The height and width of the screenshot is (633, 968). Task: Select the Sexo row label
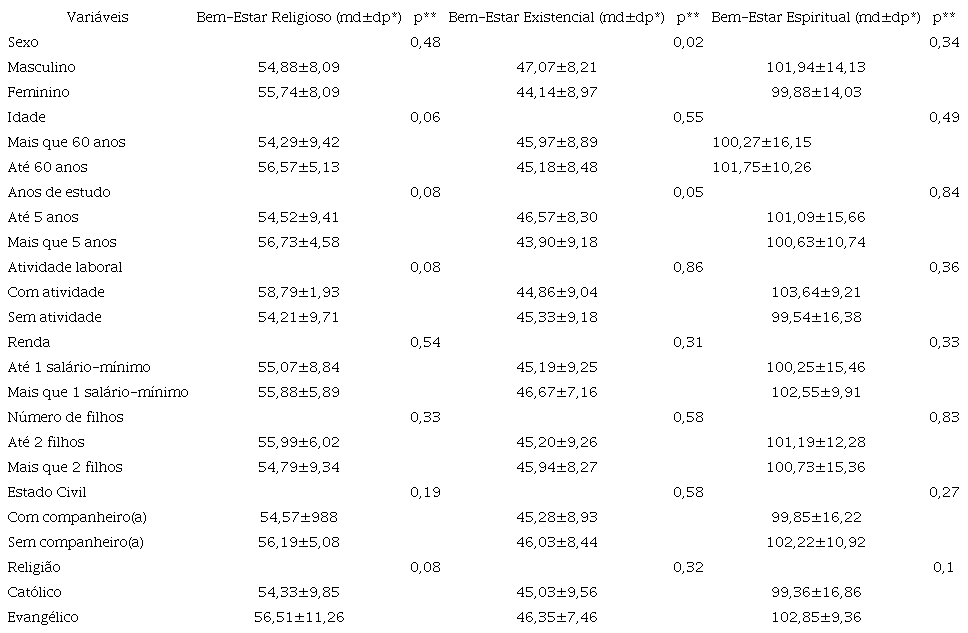click(24, 42)
